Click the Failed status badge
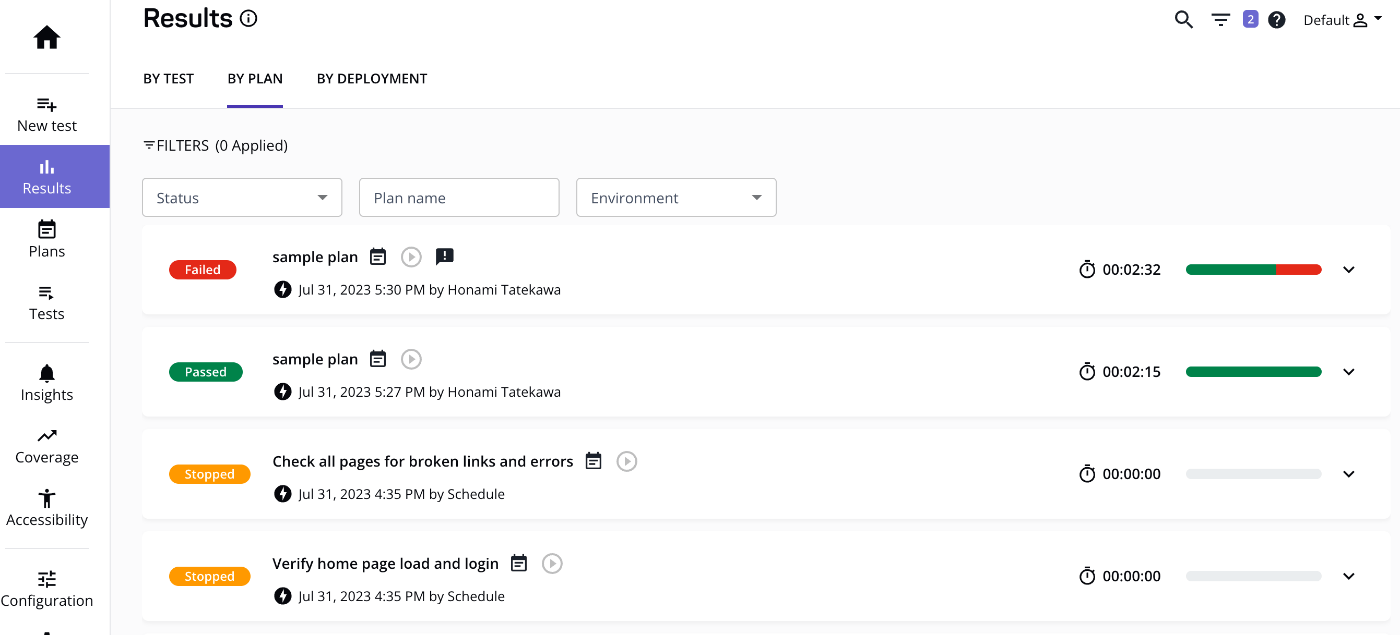The width and height of the screenshot is (1400, 635). (x=203, y=270)
